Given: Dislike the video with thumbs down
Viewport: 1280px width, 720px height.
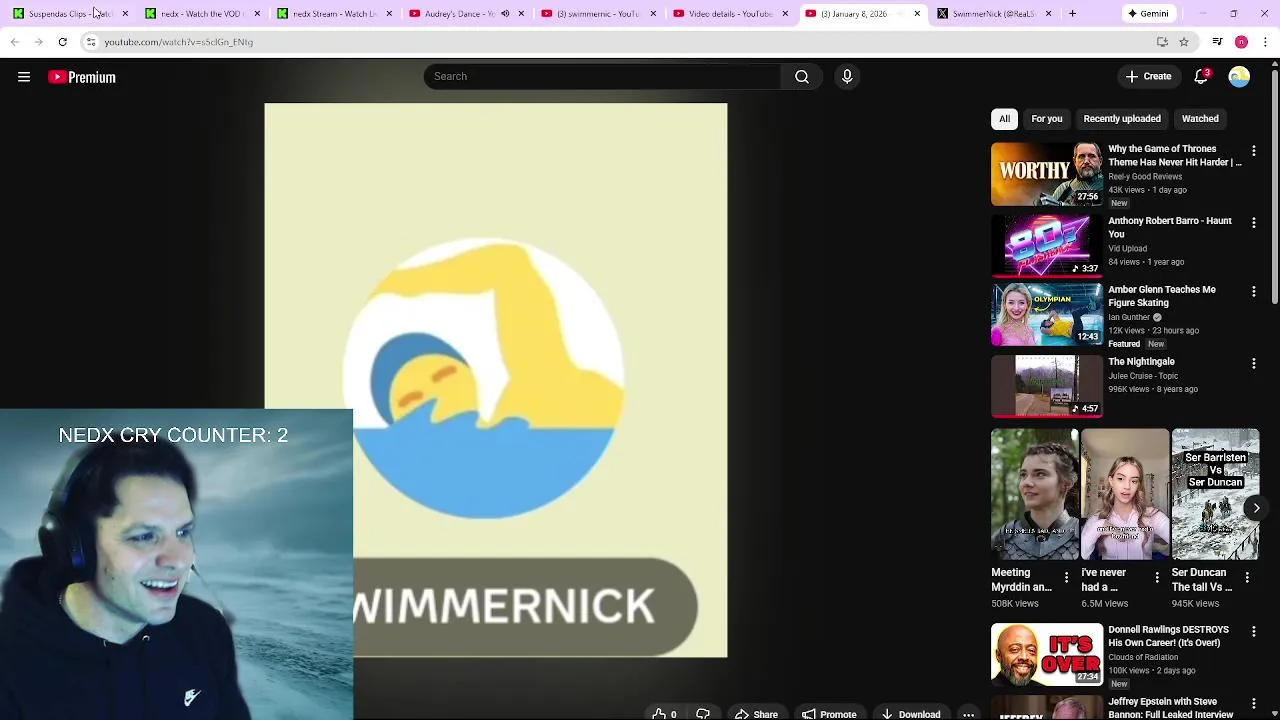Looking at the screenshot, I should pos(703,714).
